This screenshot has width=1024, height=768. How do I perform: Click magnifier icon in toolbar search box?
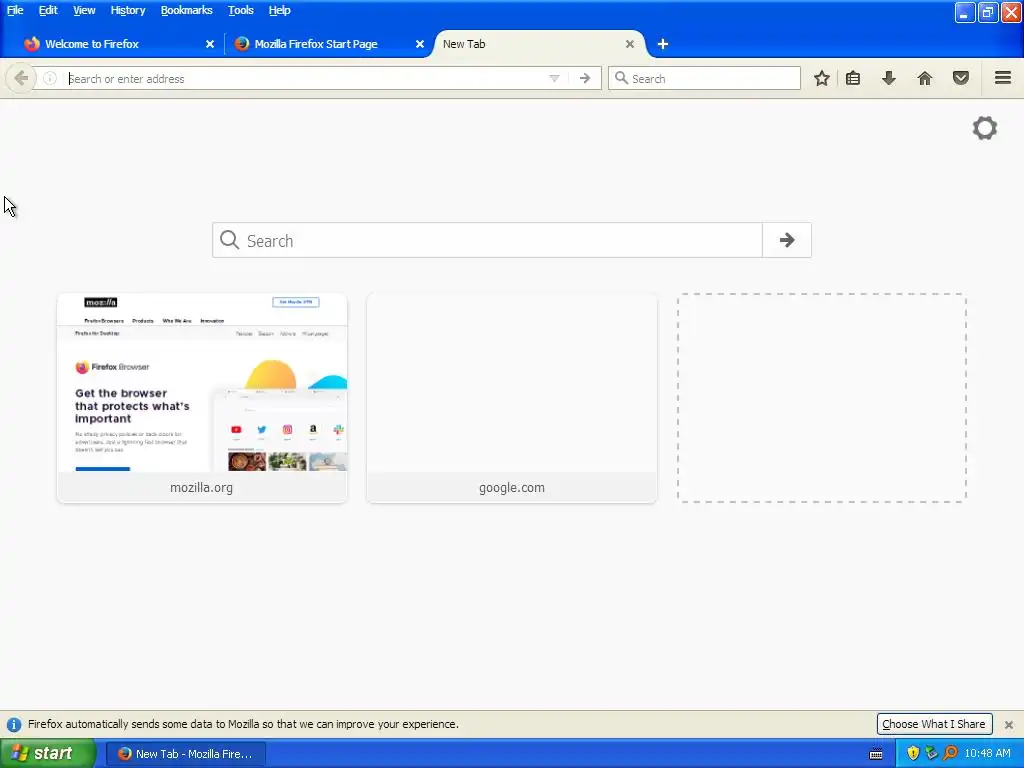pos(621,78)
